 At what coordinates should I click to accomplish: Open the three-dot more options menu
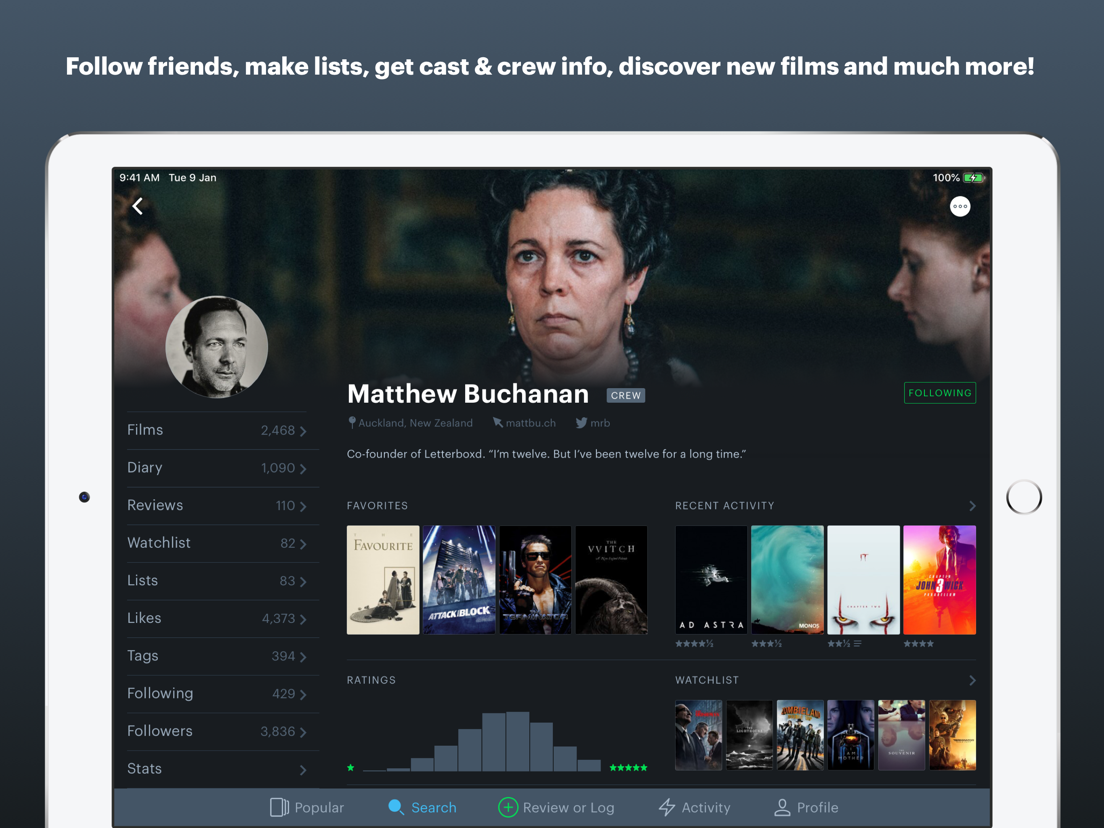960,206
